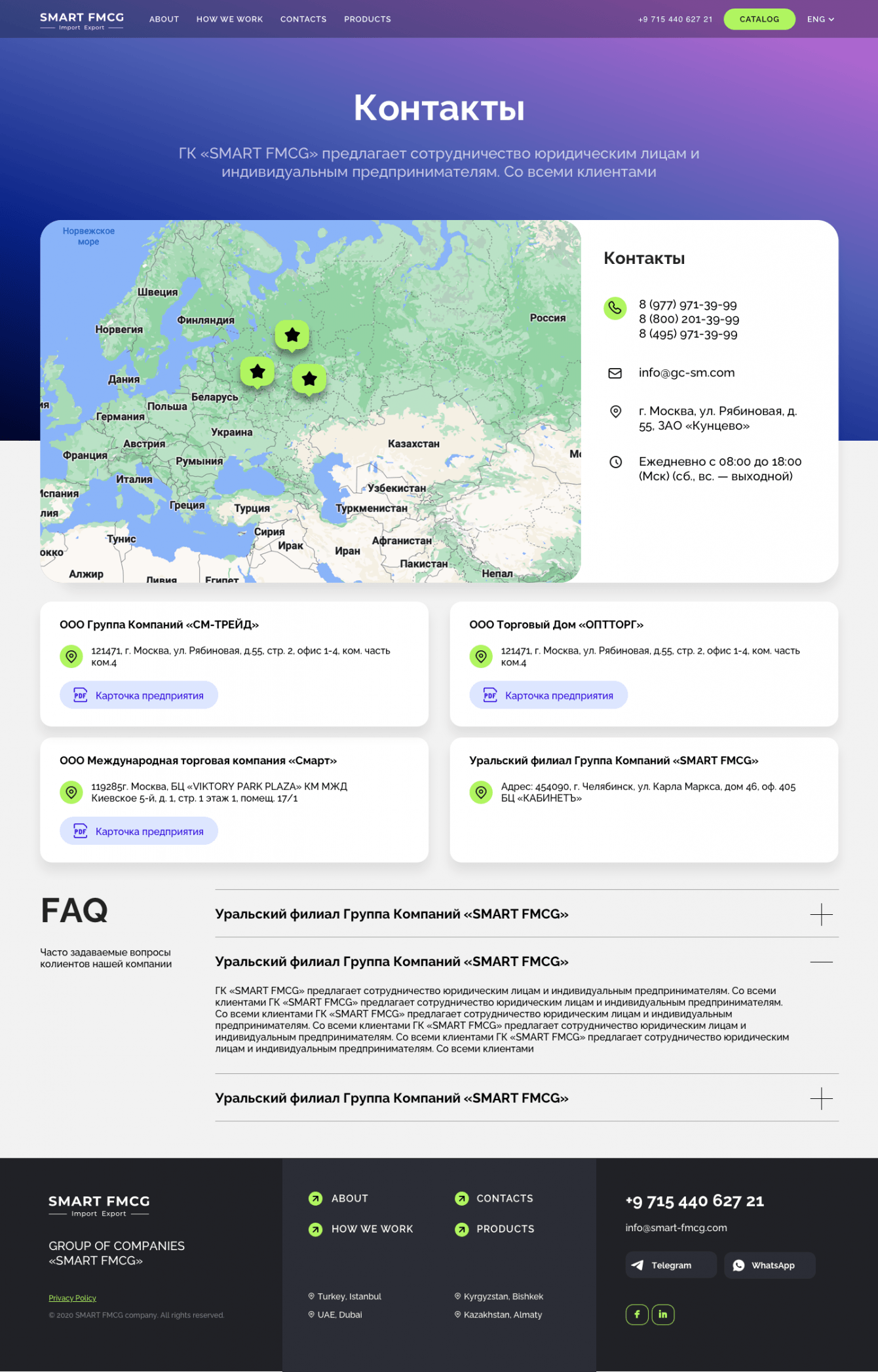878x1372 pixels.
Task: Click the Челябинск address in Уральский филиал card
Action: (x=648, y=792)
